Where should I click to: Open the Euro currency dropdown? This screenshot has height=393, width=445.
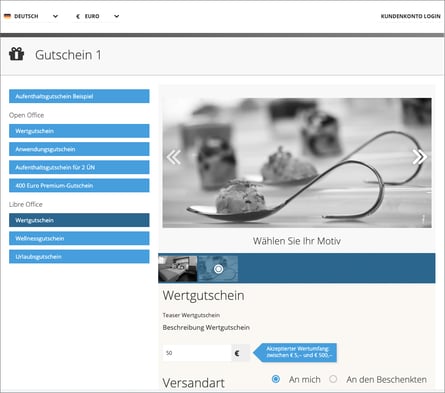pyautogui.click(x=97, y=16)
